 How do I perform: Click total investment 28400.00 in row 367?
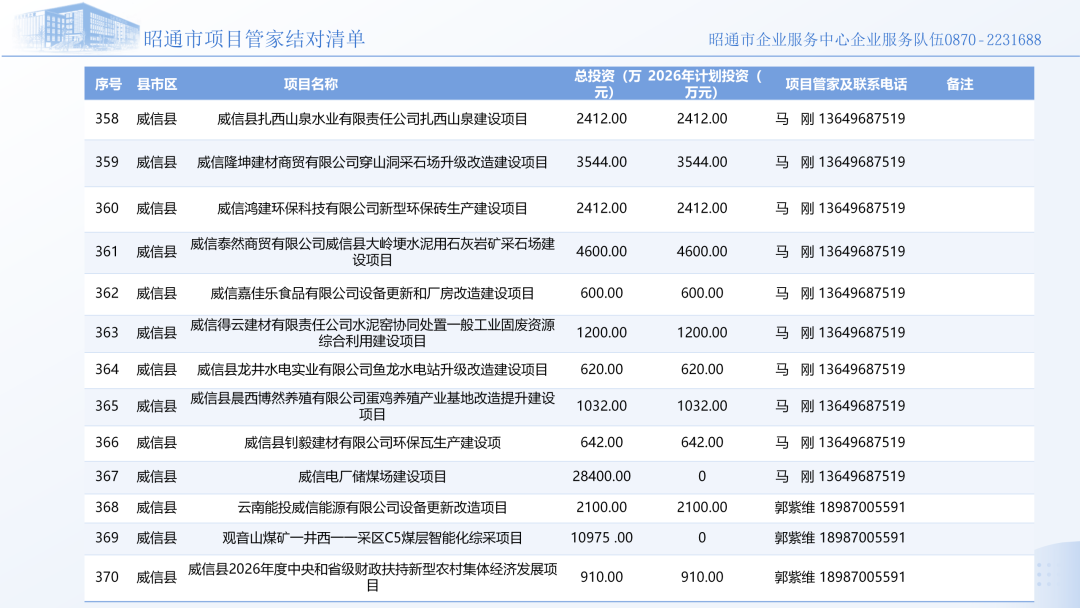click(601, 476)
